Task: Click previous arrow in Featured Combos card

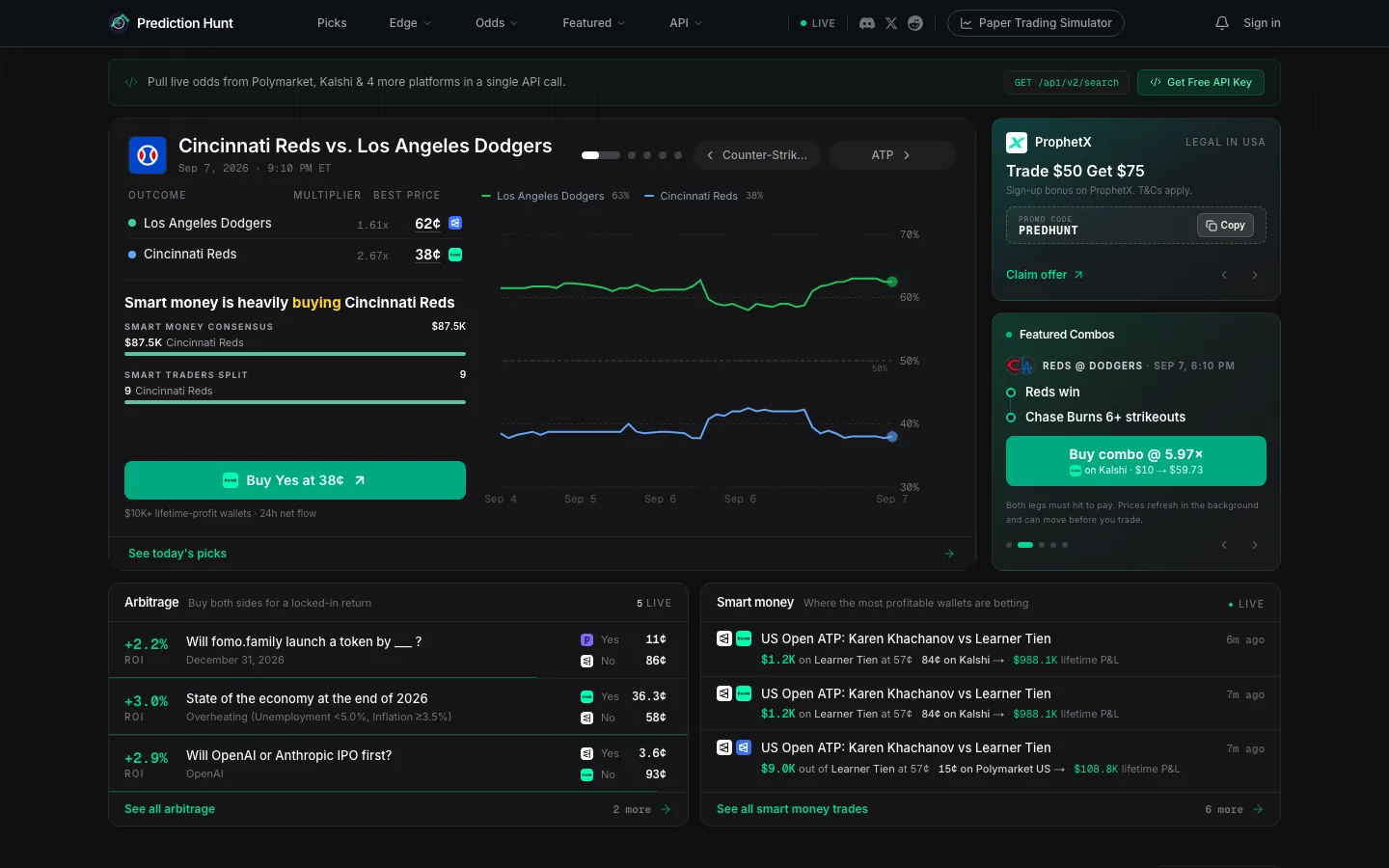Action: [1224, 545]
